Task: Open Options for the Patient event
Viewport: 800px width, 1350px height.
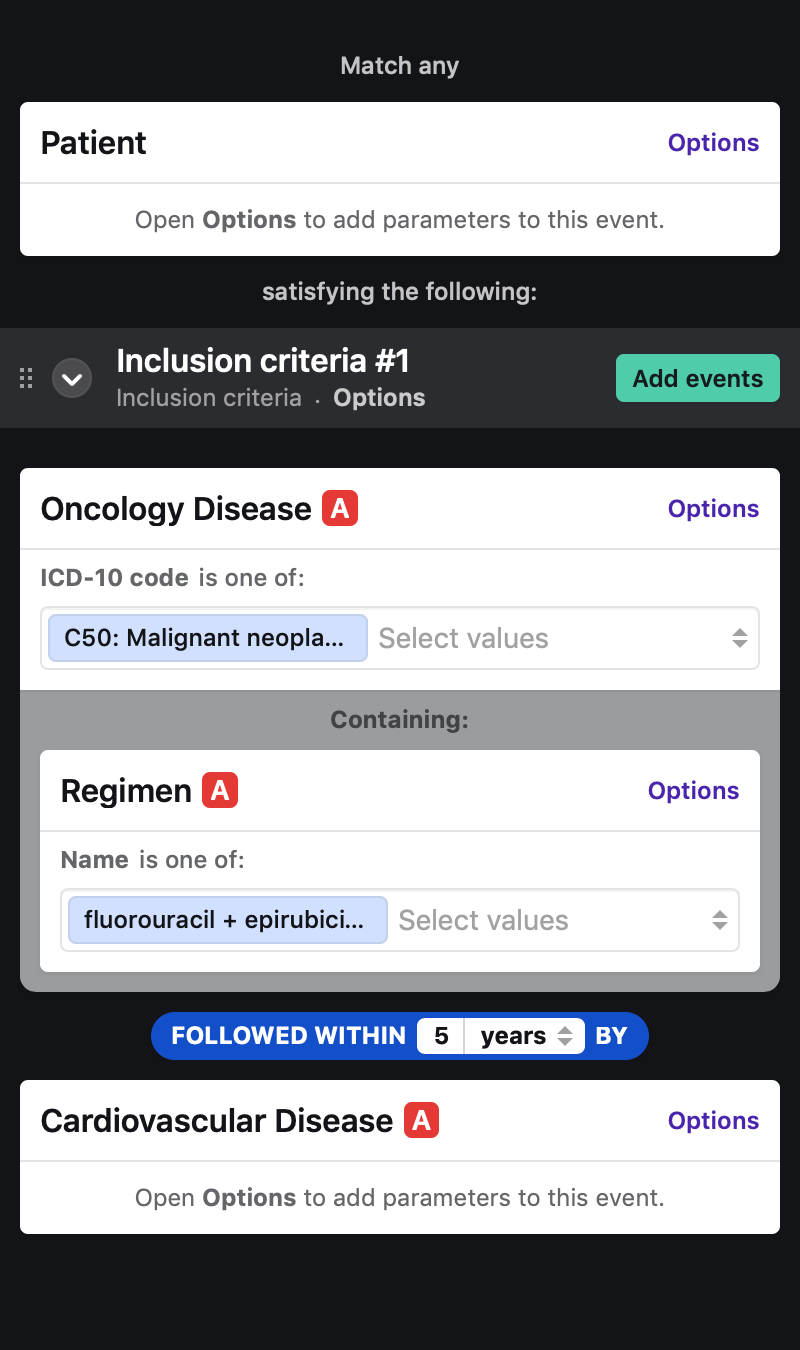Action: [x=713, y=143]
